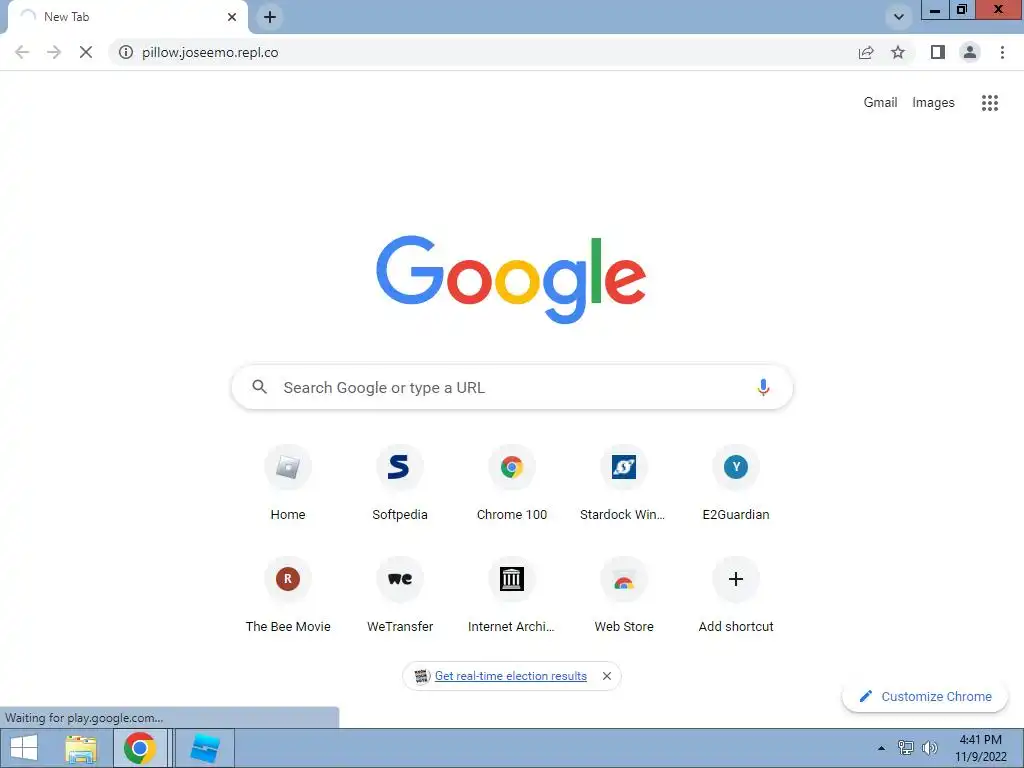Open the Windows Start menu
Image resolution: width=1024 pixels, height=768 pixels.
coord(24,748)
